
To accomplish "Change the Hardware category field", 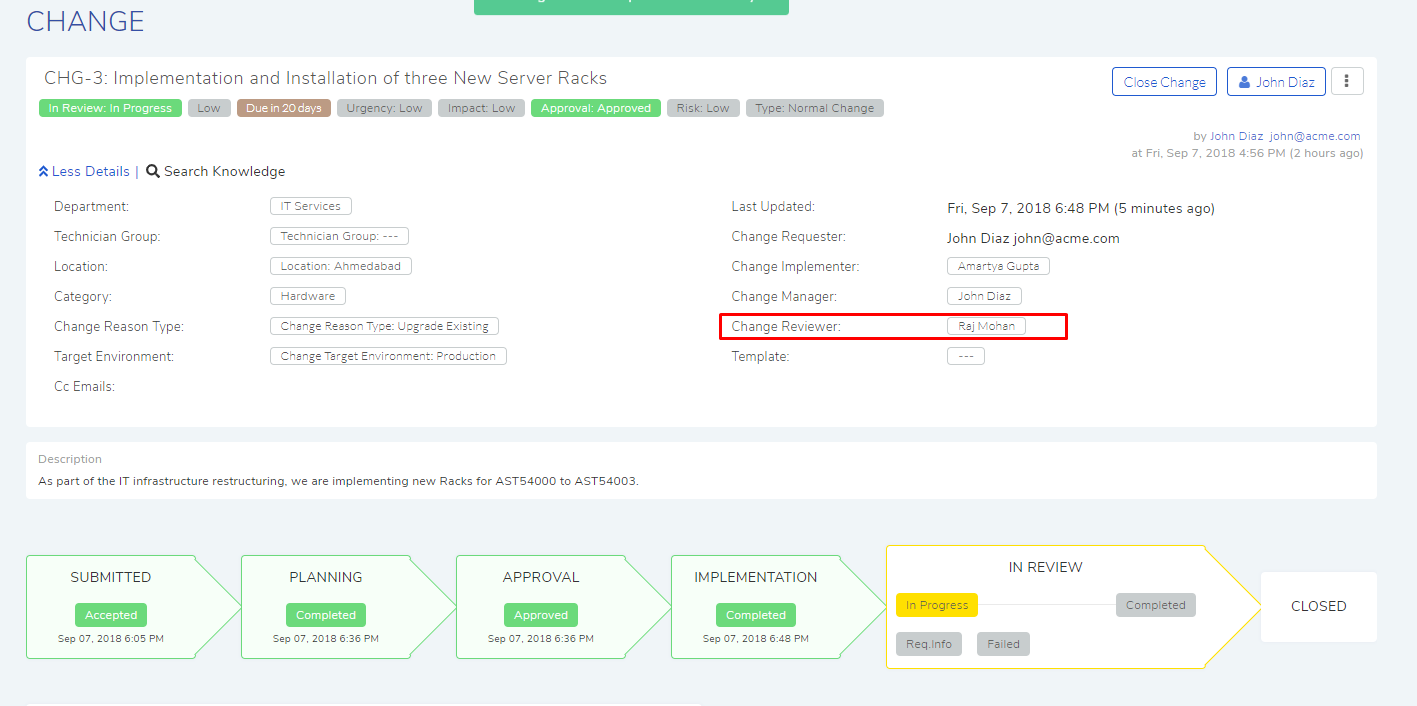I will [x=308, y=296].
